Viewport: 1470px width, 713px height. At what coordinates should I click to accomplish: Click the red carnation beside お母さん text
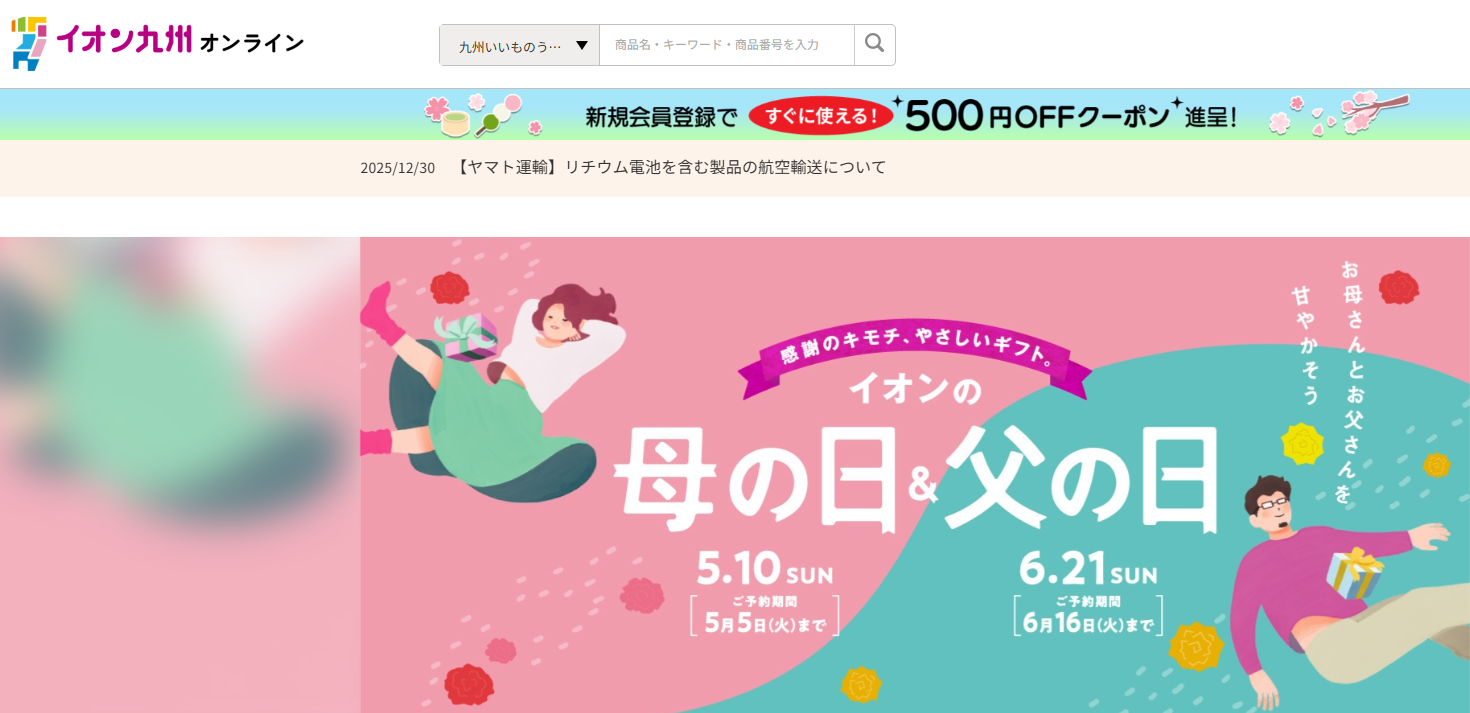[1398, 287]
